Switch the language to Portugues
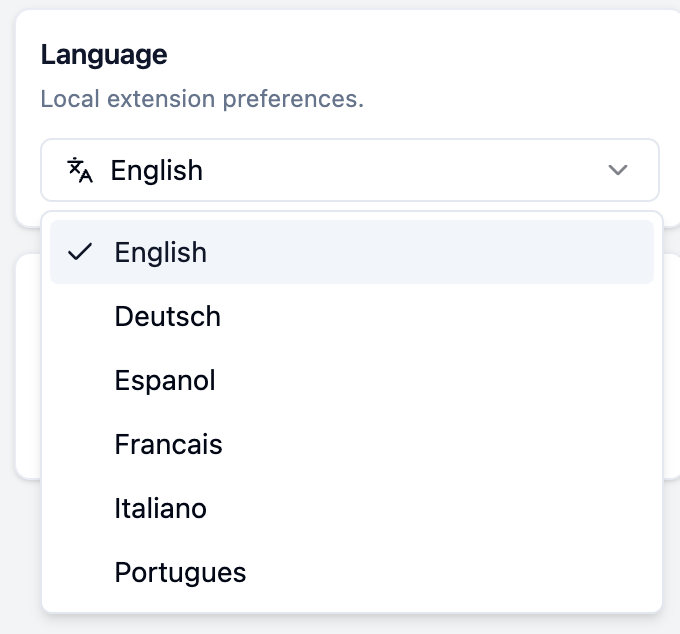The image size is (680, 634). (x=180, y=572)
